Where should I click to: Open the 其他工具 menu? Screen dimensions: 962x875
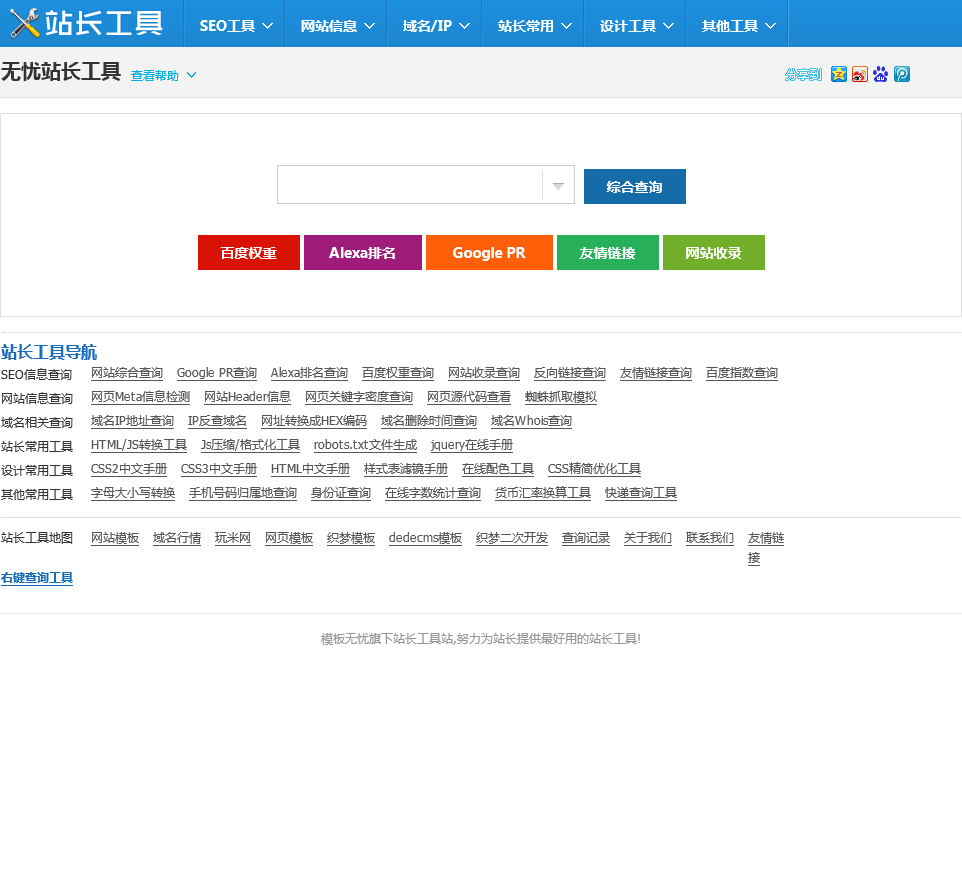point(738,26)
